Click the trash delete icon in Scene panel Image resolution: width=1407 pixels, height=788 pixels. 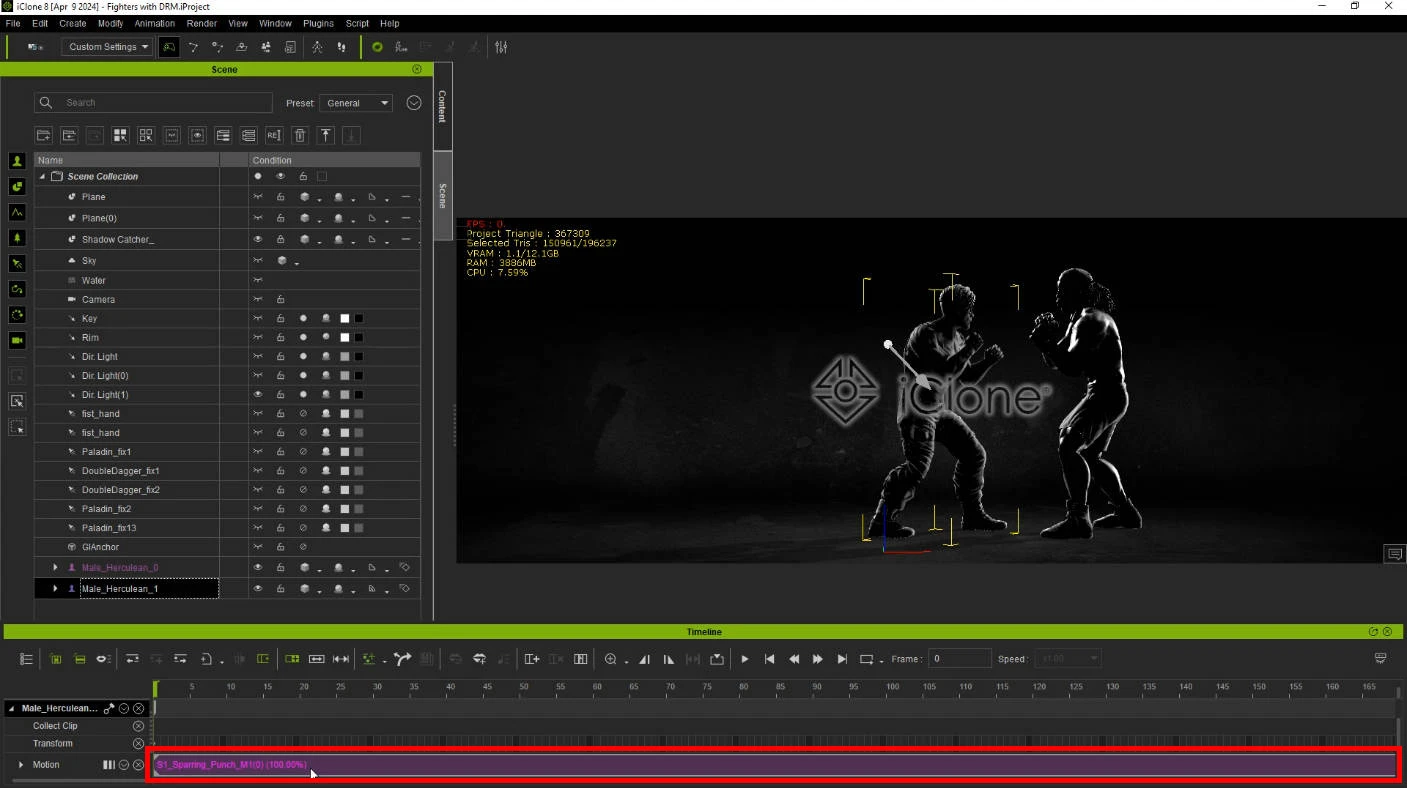point(299,135)
